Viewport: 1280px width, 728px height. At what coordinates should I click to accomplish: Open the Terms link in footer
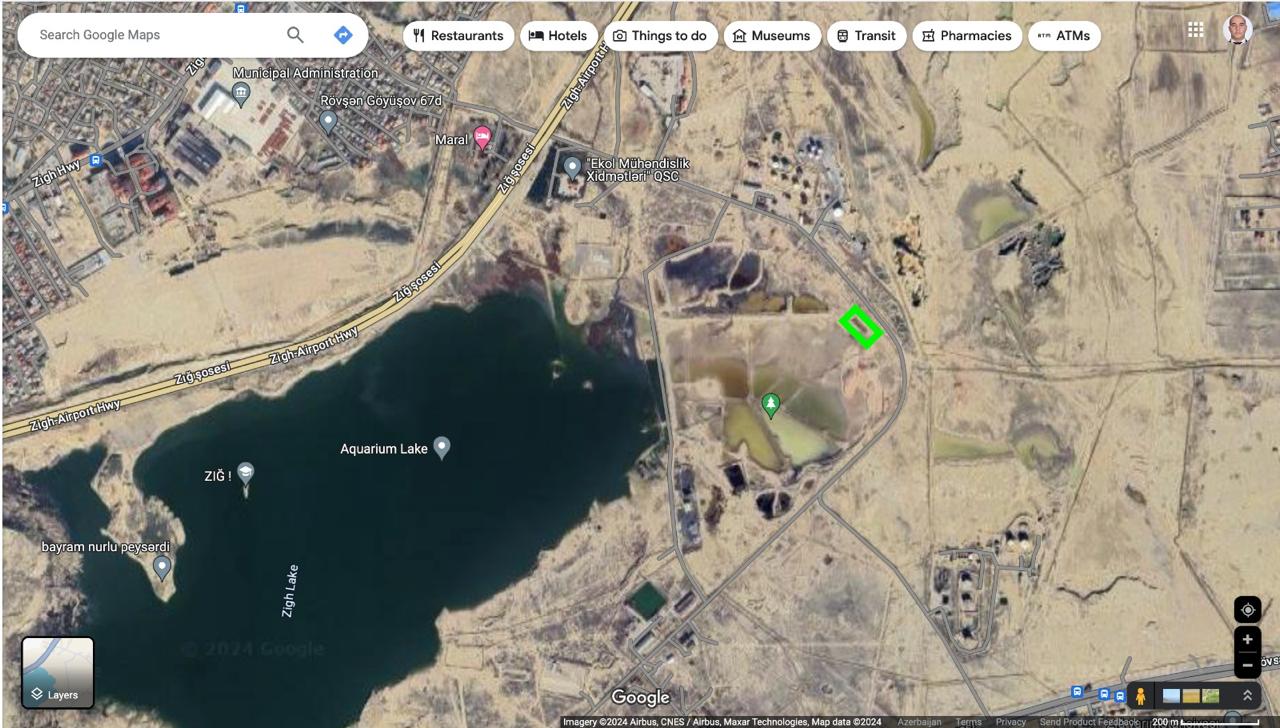(x=968, y=722)
